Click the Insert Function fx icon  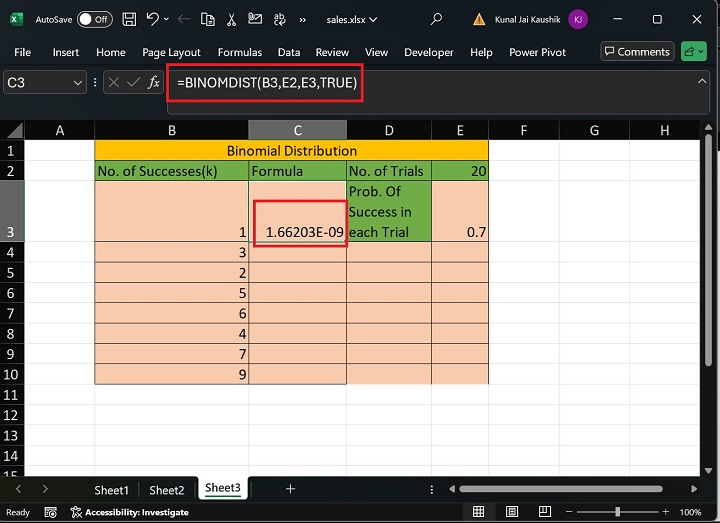(x=153, y=83)
